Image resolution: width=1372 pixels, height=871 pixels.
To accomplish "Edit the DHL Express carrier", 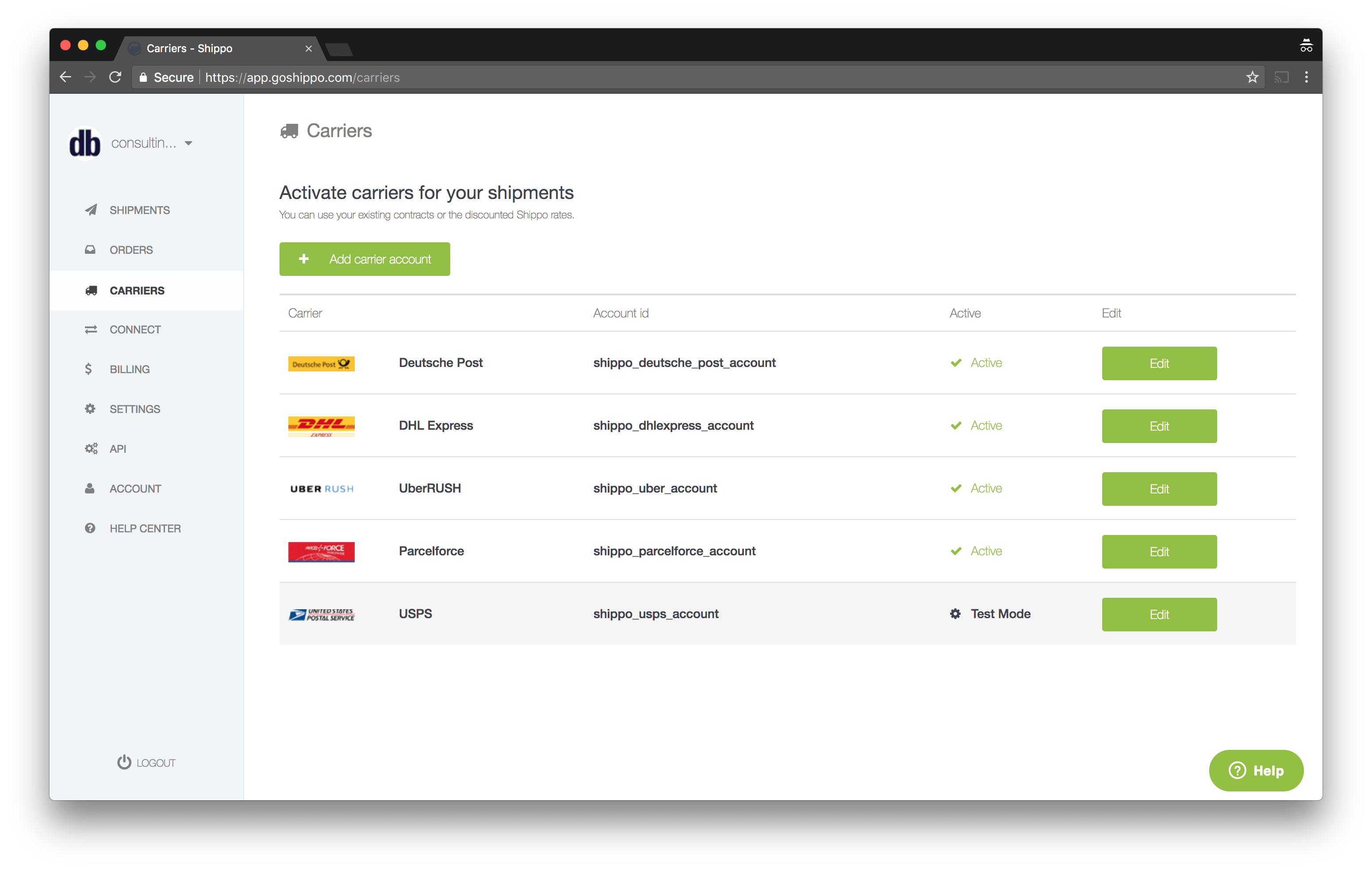I will point(1159,426).
